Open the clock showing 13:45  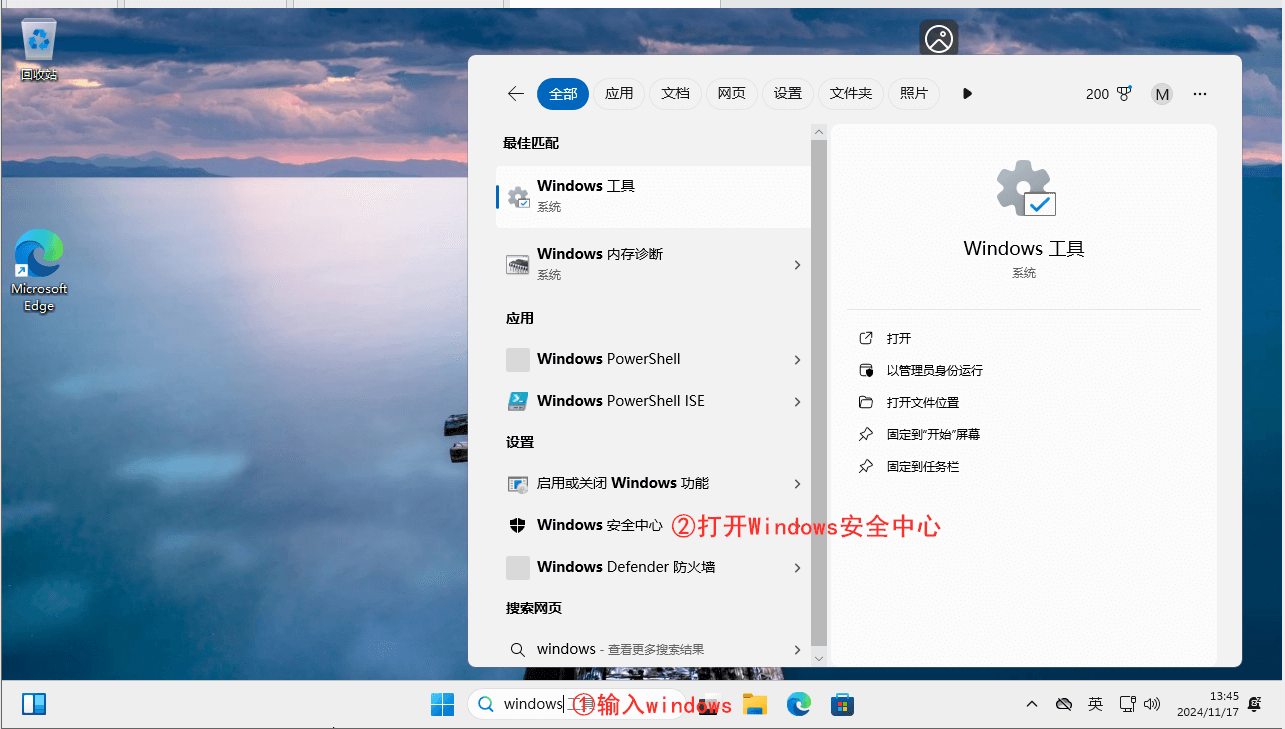(1210, 704)
